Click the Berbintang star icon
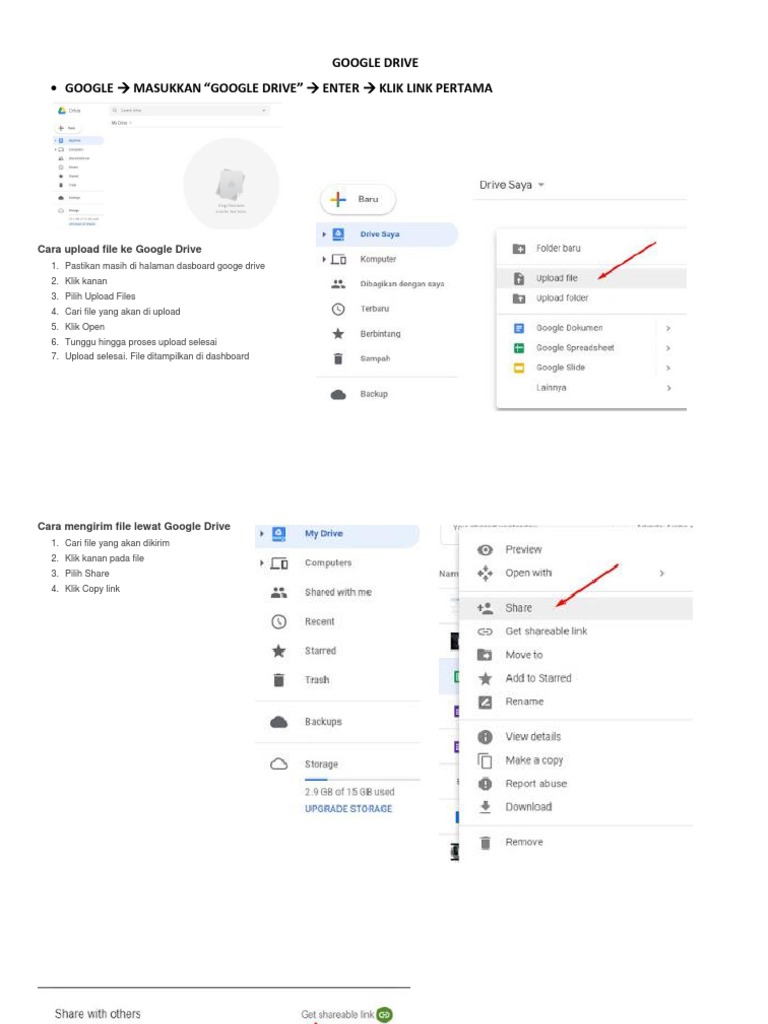Image resolution: width=768 pixels, height=1024 pixels. point(338,334)
